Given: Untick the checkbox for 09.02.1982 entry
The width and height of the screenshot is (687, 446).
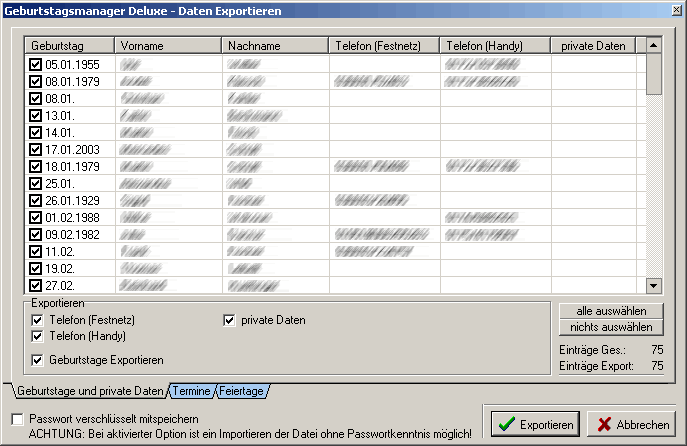Looking at the screenshot, I should pos(35,234).
